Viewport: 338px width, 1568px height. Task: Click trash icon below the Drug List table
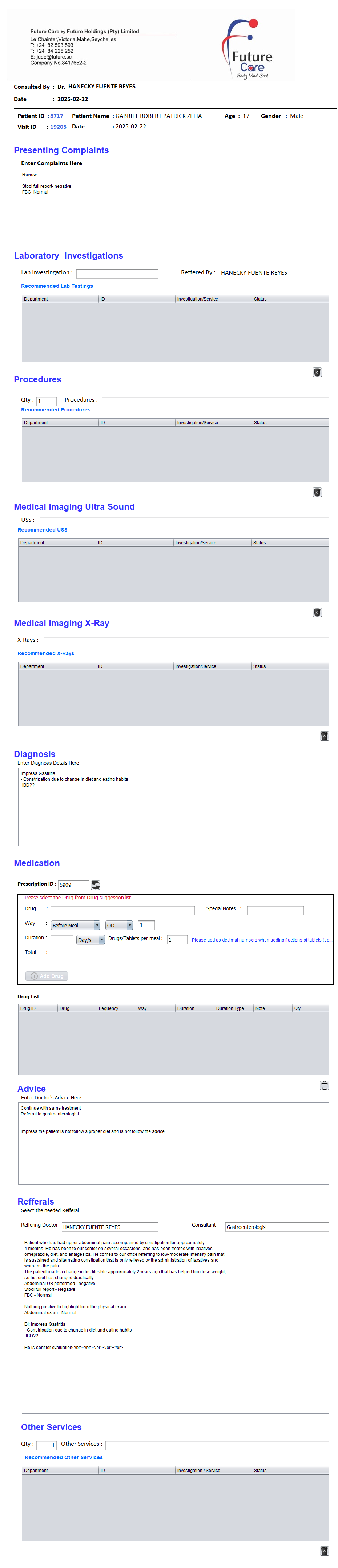324,1085
